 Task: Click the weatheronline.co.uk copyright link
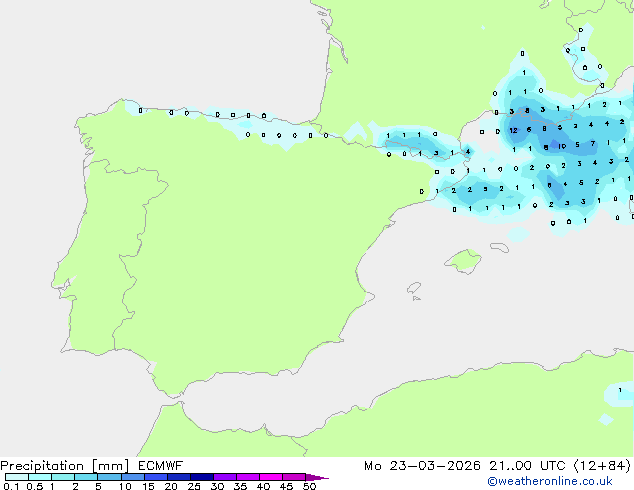click(x=550, y=481)
